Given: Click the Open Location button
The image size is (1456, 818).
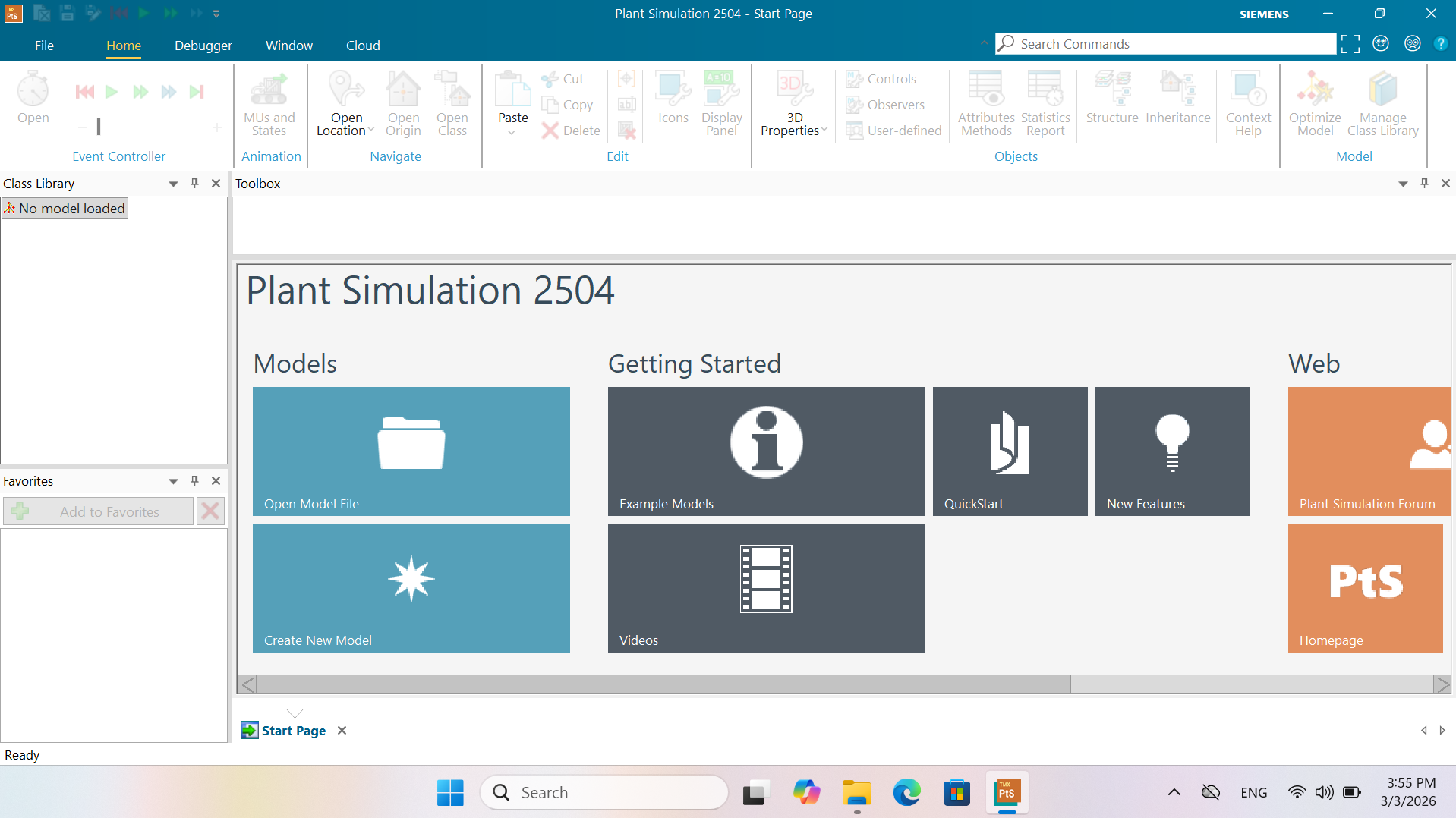Looking at the screenshot, I should [346, 104].
